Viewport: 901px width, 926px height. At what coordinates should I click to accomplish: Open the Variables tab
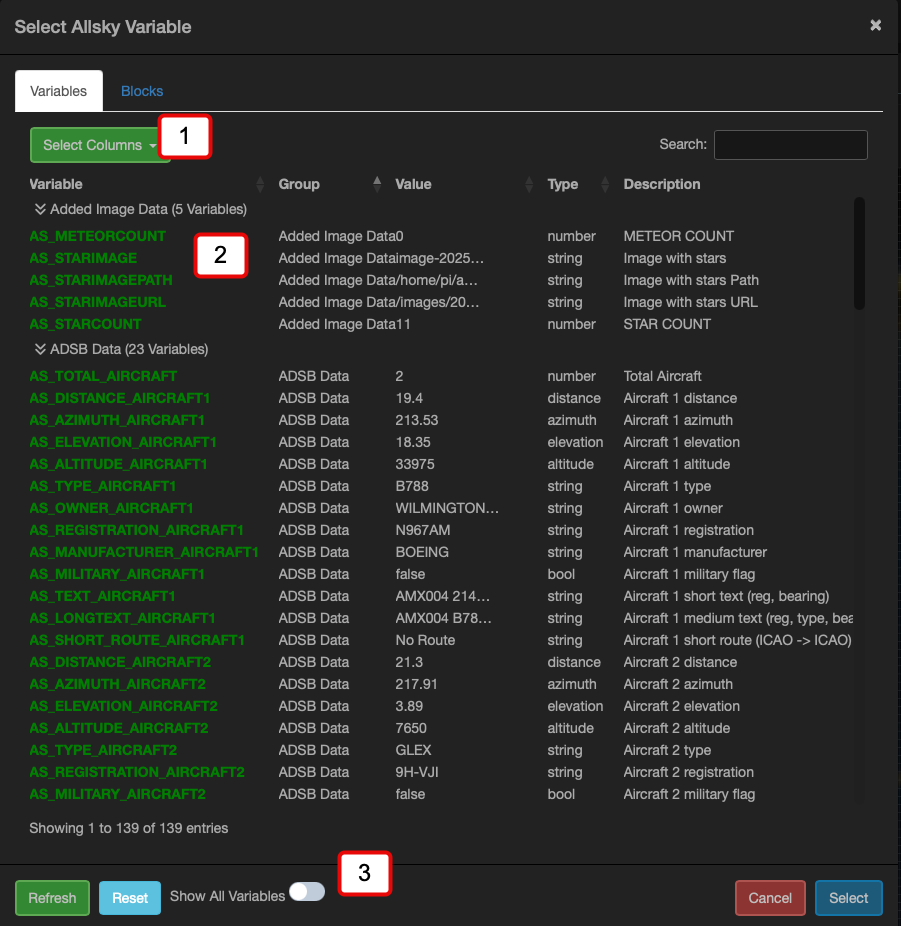click(58, 91)
